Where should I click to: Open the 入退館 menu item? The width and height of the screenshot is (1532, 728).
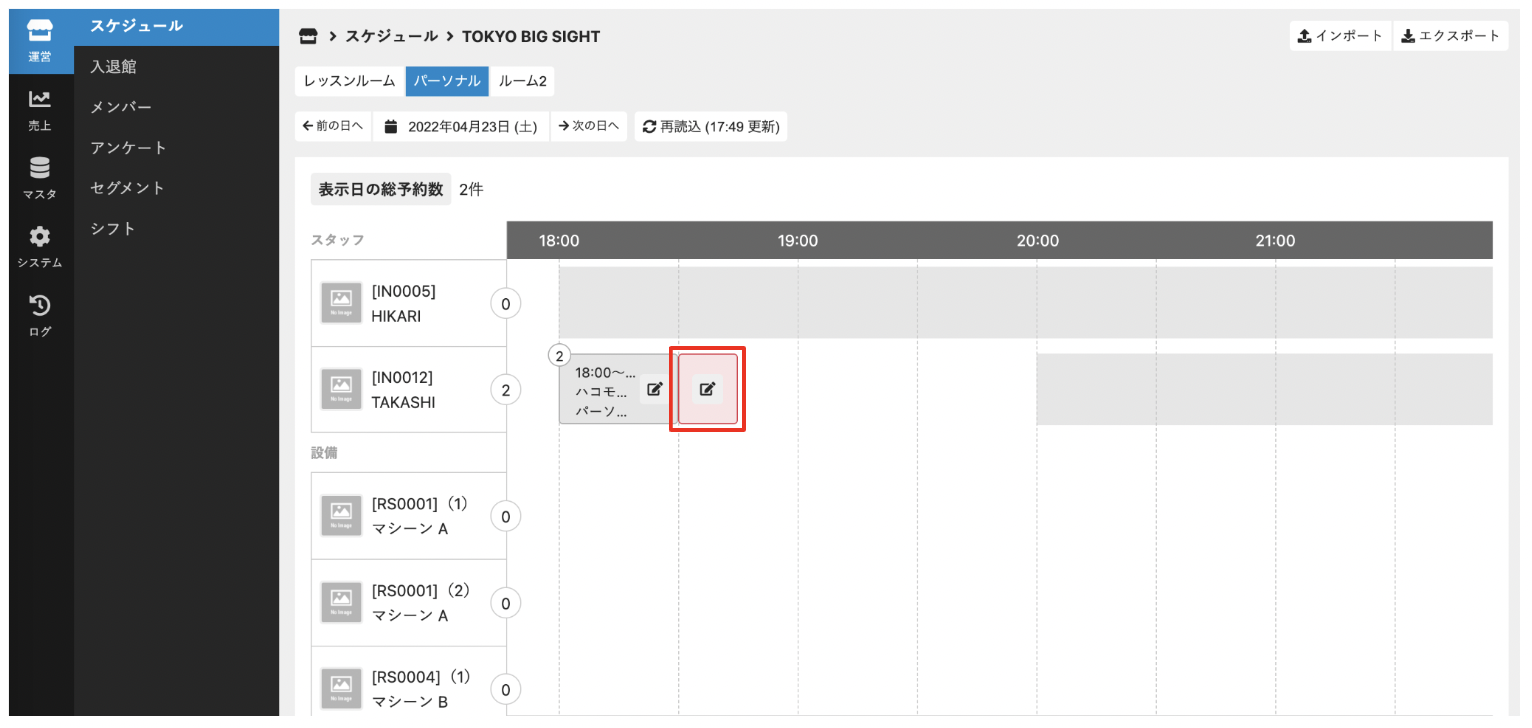pos(113,67)
